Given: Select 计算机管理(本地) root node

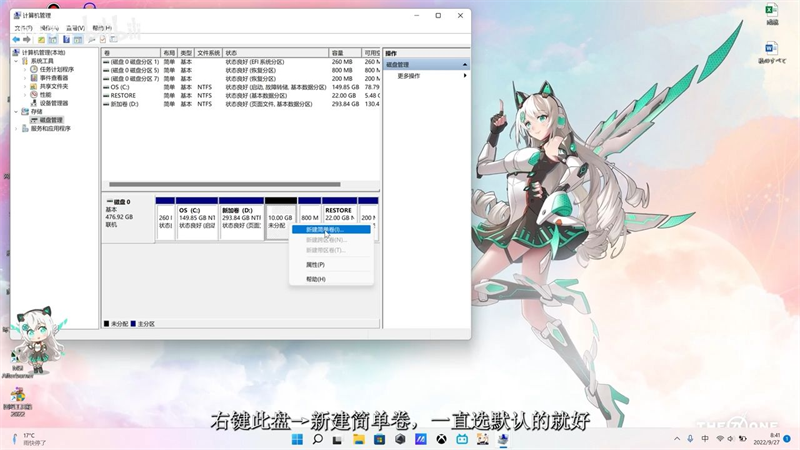Looking at the screenshot, I should pyautogui.click(x=43, y=53).
